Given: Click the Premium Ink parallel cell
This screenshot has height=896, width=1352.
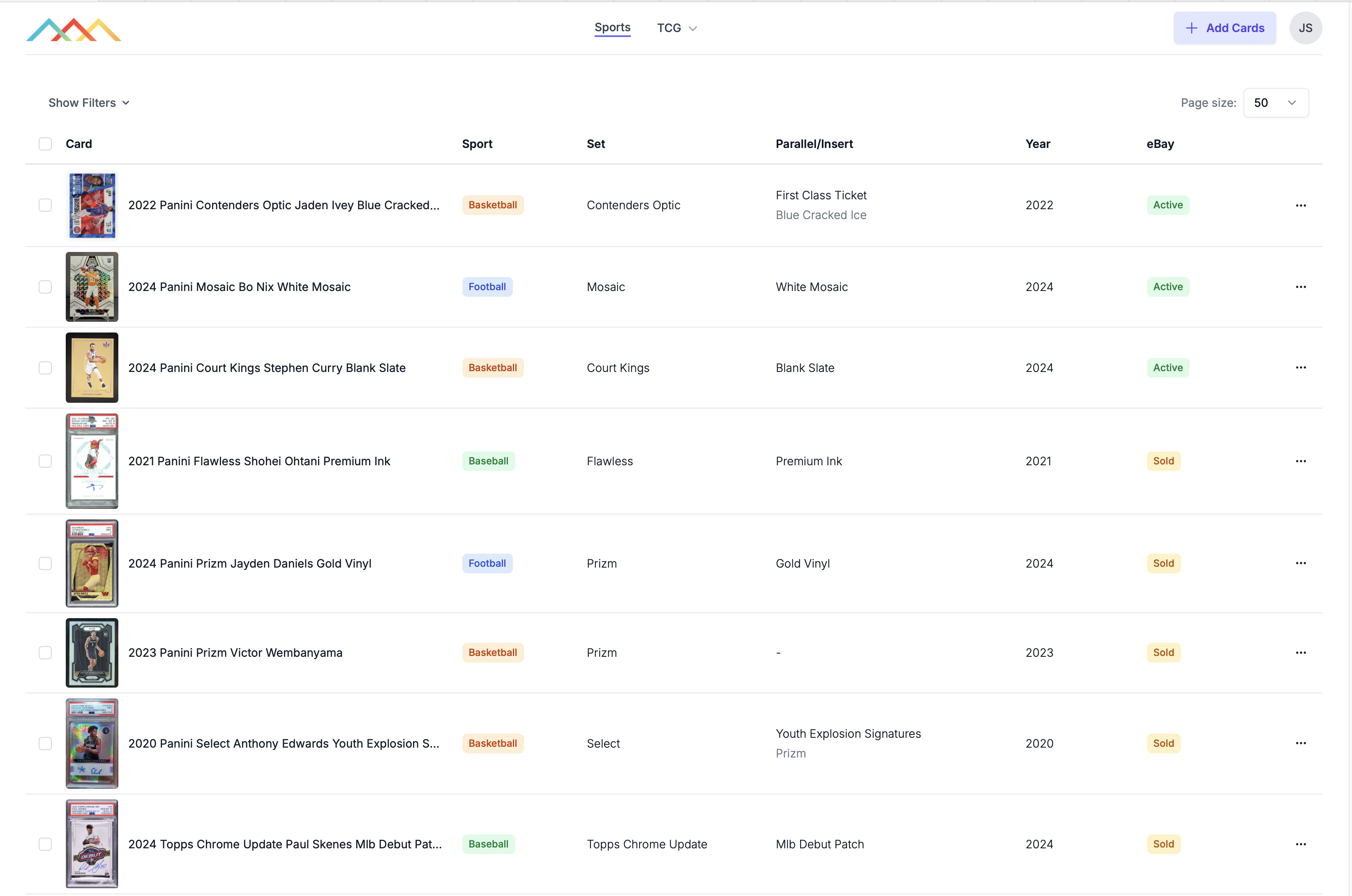Looking at the screenshot, I should pos(809,461).
